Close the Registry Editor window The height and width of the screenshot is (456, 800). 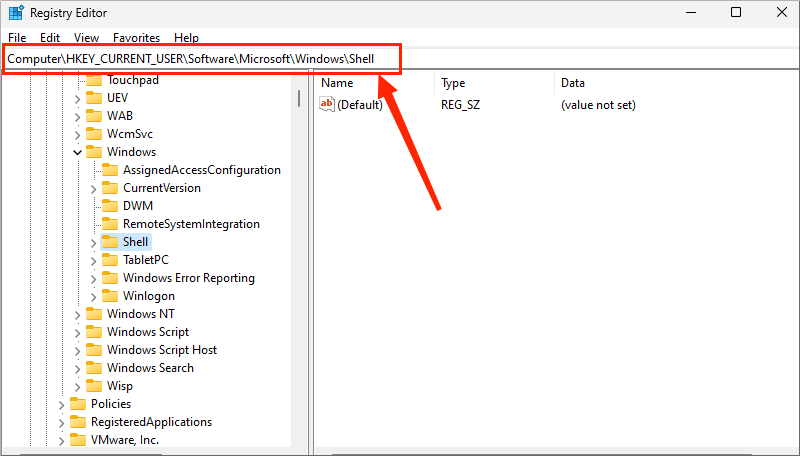pos(782,12)
